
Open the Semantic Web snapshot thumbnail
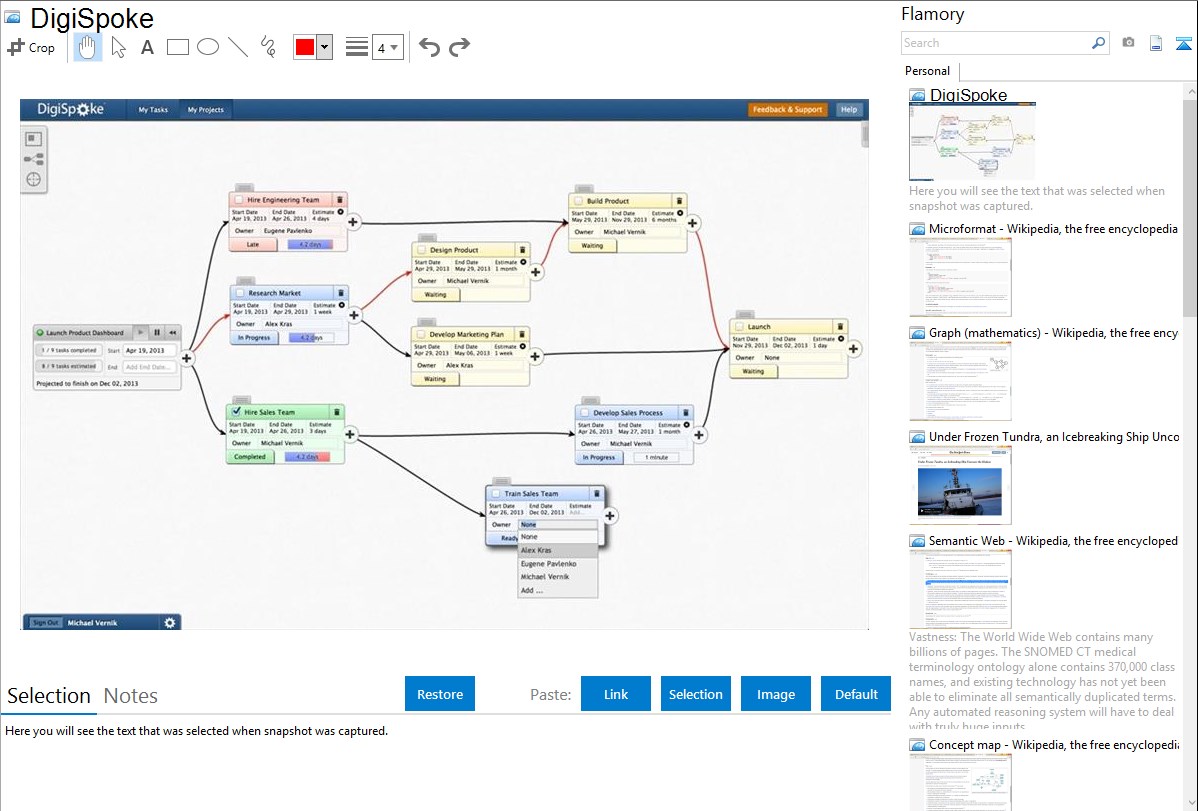(x=960, y=589)
